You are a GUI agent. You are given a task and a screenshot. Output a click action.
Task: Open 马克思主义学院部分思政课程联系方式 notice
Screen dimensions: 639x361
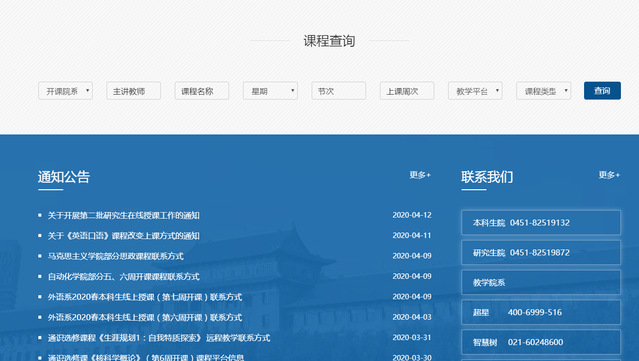pyautogui.click(x=116, y=256)
